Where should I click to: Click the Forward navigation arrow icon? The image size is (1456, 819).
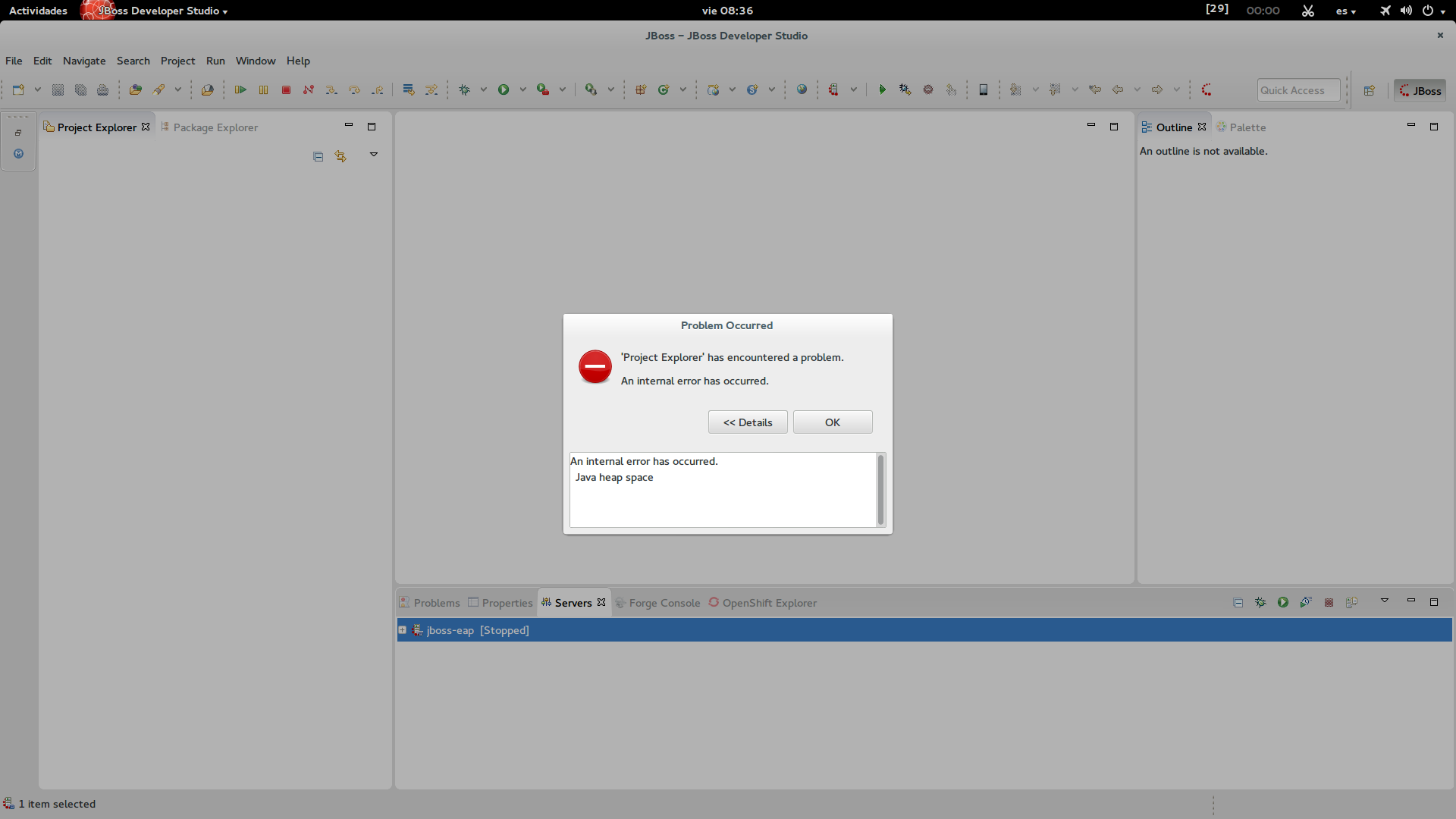1157,89
